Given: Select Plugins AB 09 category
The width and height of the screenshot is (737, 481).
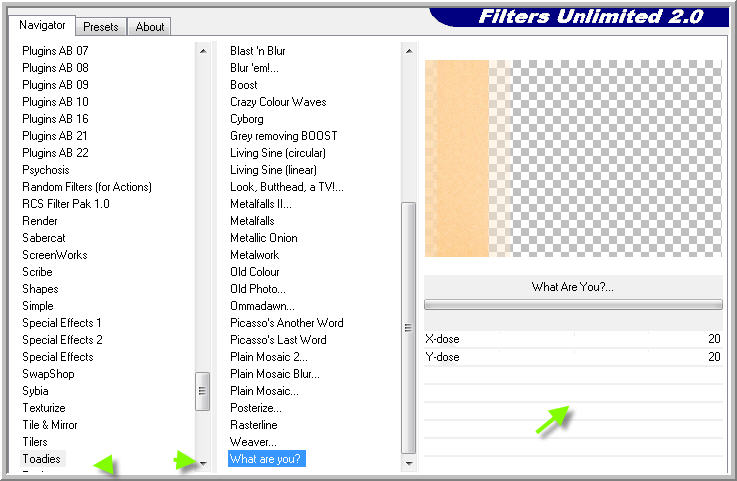Looking at the screenshot, I should point(55,85).
